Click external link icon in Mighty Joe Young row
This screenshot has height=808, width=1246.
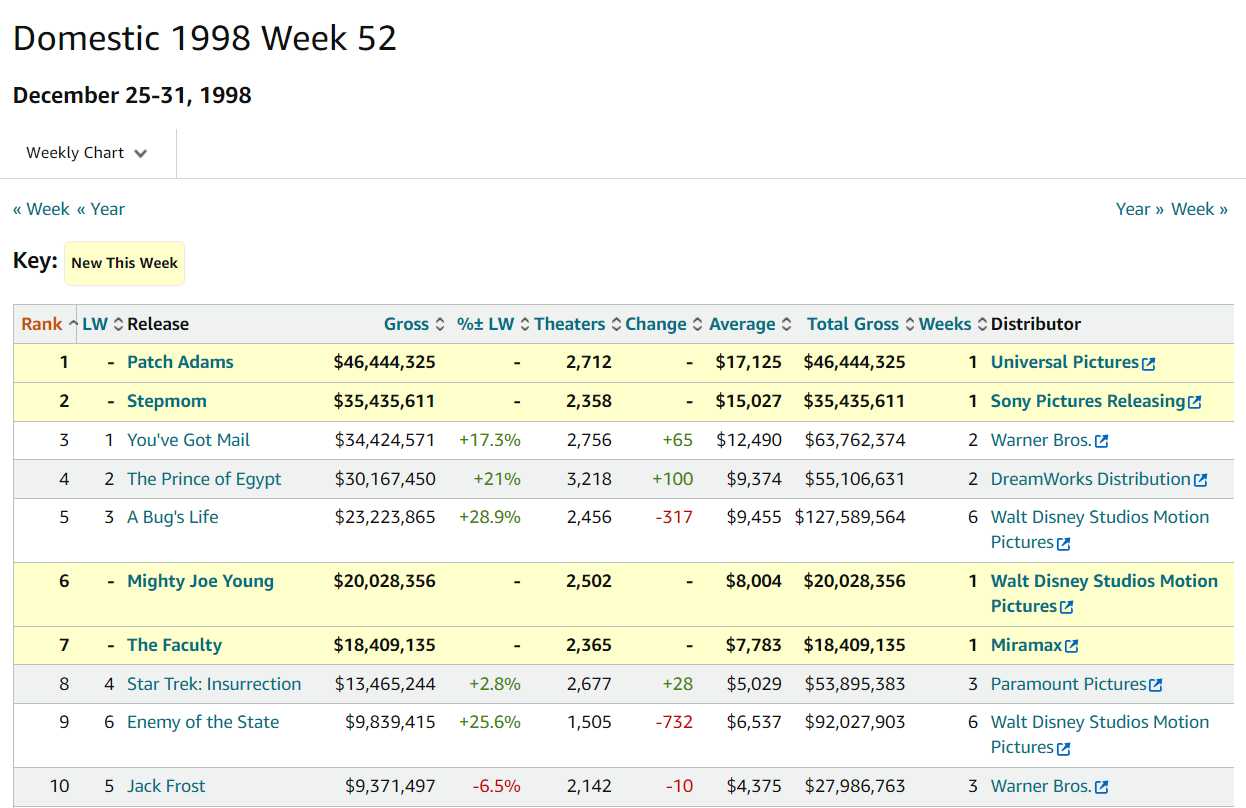coord(1067,608)
